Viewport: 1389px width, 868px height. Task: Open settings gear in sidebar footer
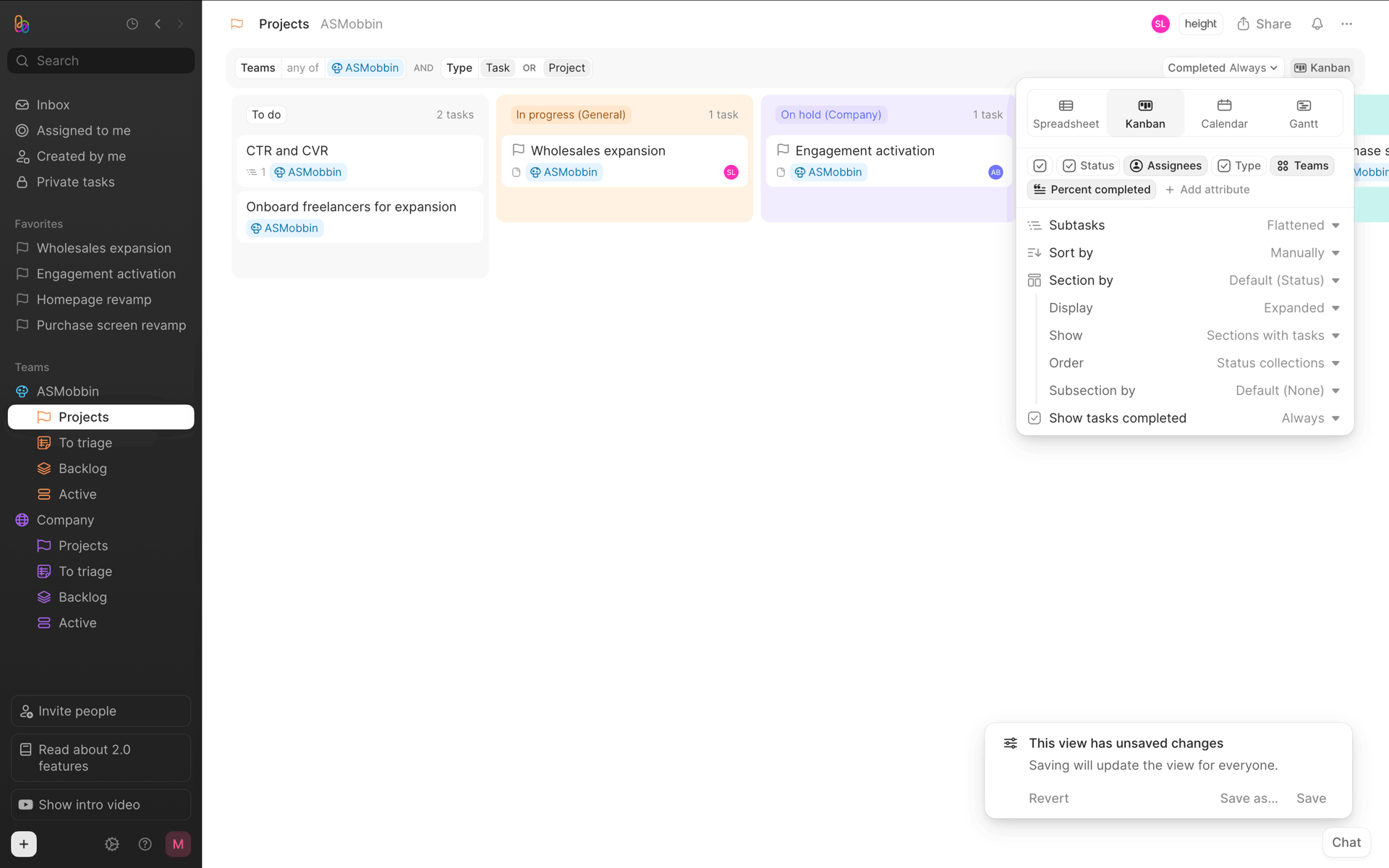pyautogui.click(x=112, y=844)
